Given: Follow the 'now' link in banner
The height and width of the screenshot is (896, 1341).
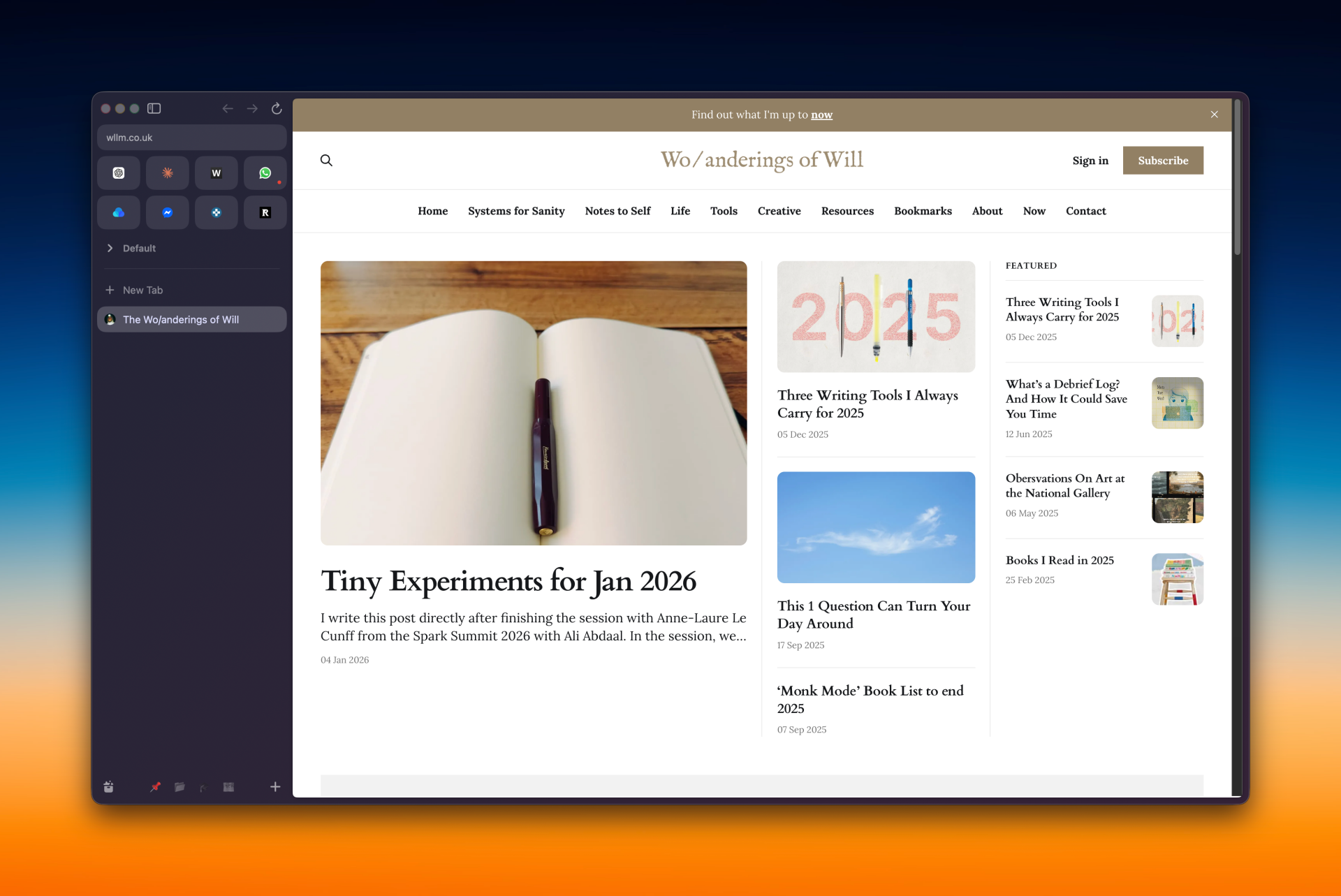Looking at the screenshot, I should point(821,115).
